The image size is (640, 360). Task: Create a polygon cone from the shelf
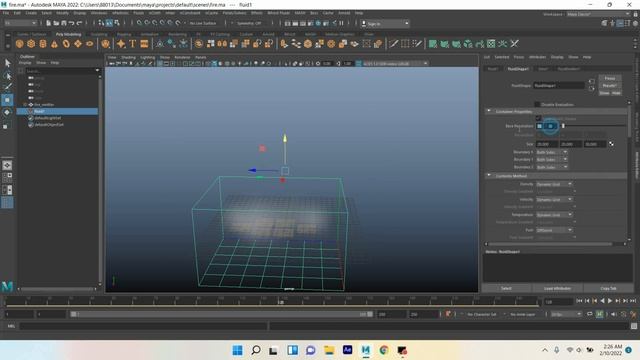pos(54,44)
